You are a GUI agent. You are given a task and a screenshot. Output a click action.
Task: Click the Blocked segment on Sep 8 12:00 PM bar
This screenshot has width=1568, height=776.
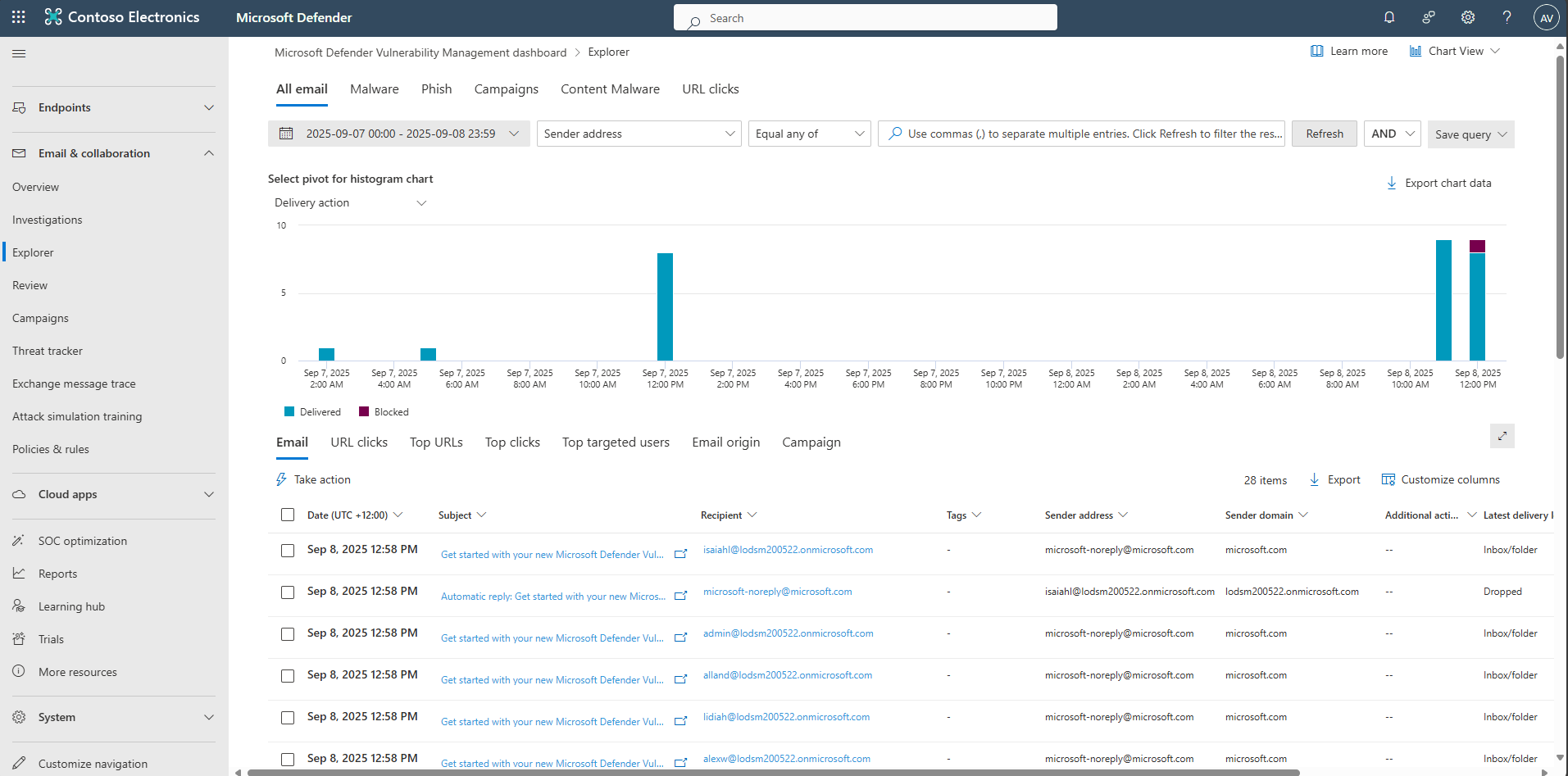click(1477, 246)
